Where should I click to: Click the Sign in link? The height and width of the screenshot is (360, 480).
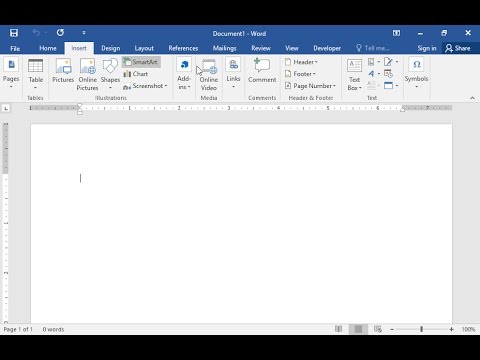(427, 48)
